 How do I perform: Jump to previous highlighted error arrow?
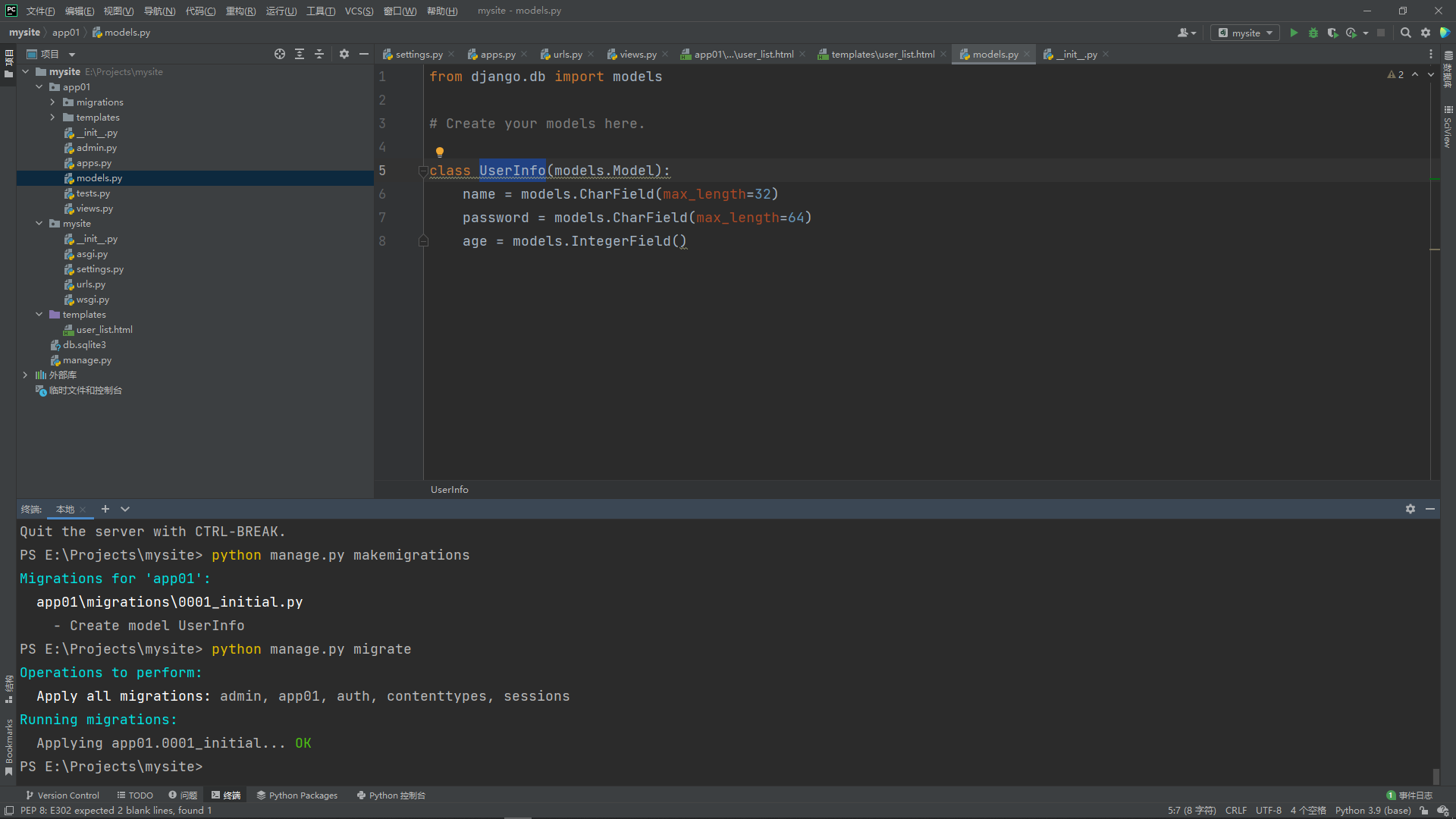[x=1415, y=74]
